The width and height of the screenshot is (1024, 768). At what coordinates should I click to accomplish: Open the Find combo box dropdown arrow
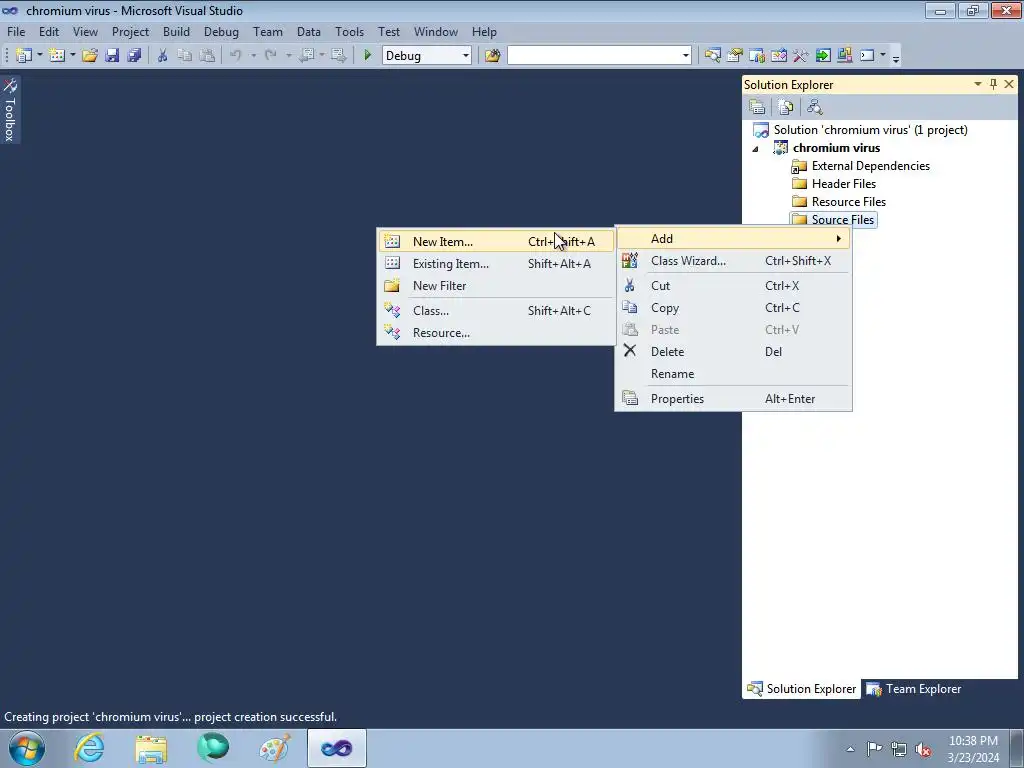point(685,56)
